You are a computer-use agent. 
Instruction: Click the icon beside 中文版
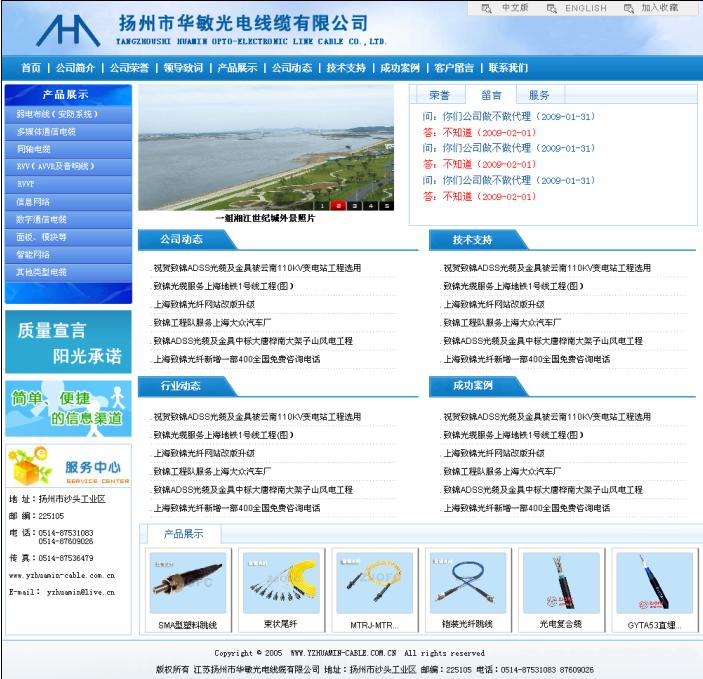pos(487,8)
